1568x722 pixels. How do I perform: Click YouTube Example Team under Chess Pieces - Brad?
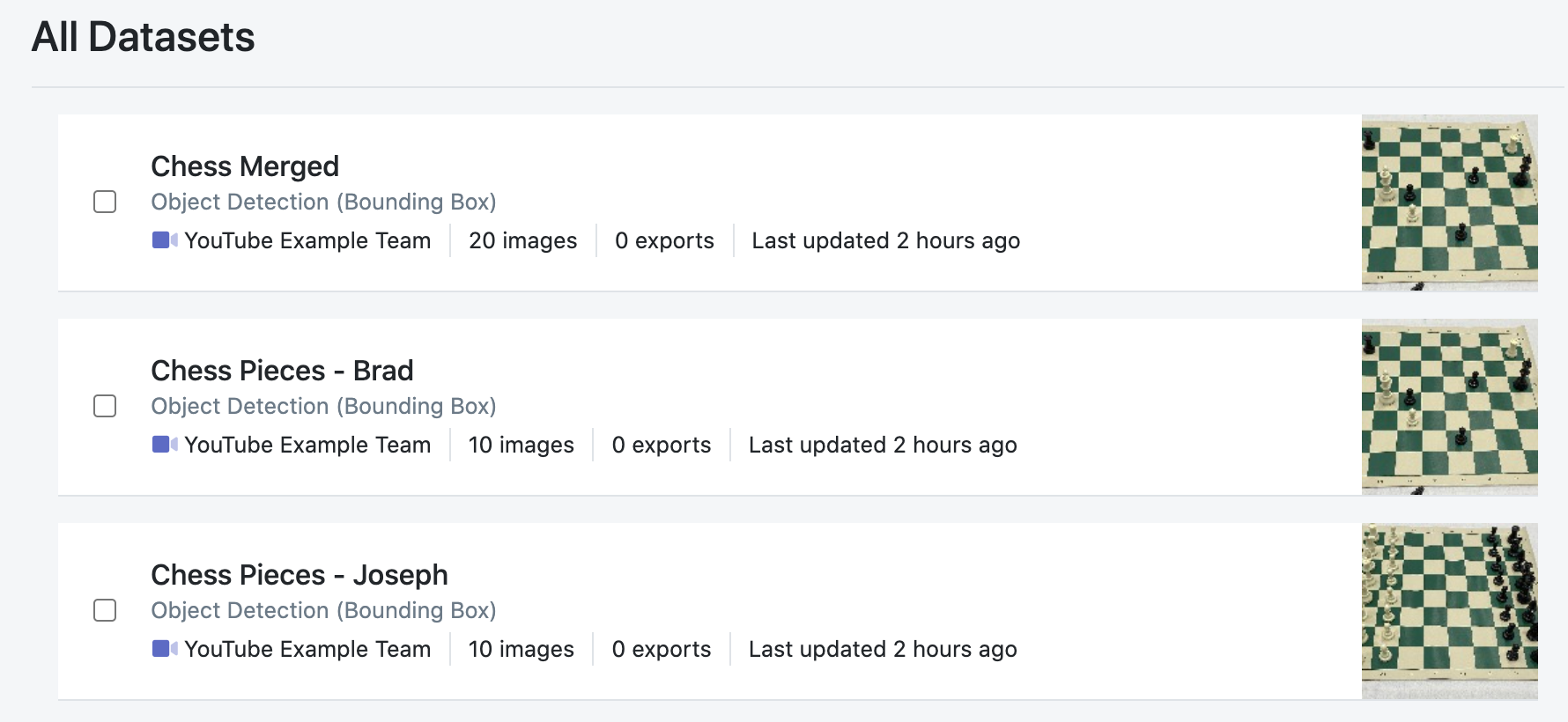pyautogui.click(x=307, y=445)
